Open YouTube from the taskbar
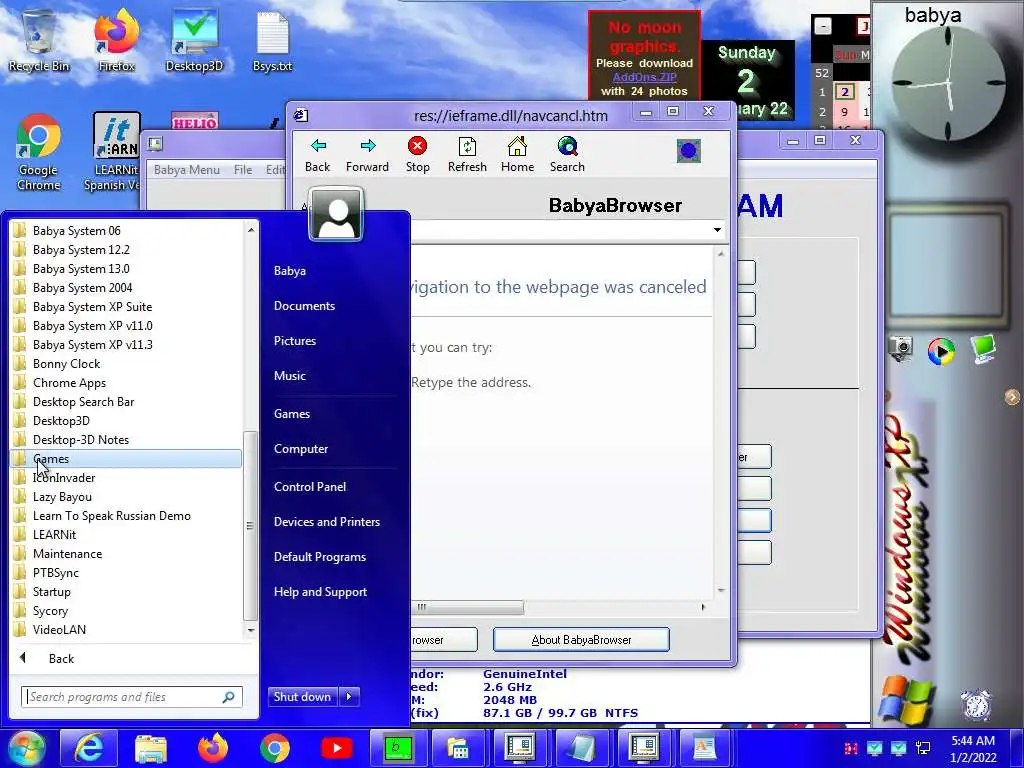Screen dimensions: 1024x768 click(x=337, y=748)
